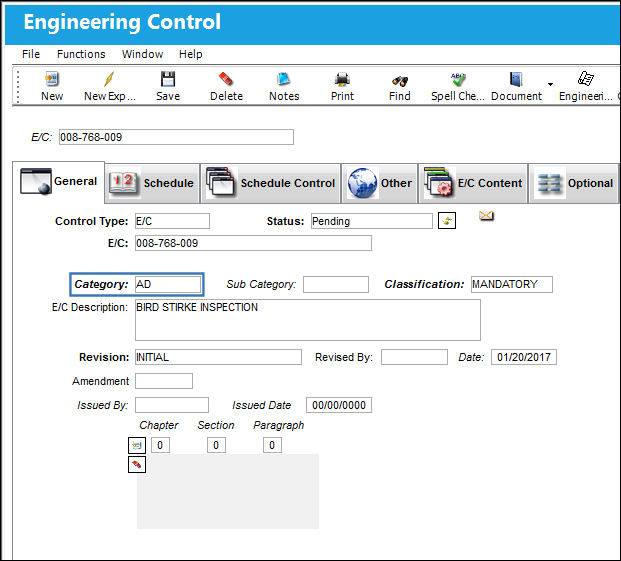Click the Sub Category label

coord(261,284)
